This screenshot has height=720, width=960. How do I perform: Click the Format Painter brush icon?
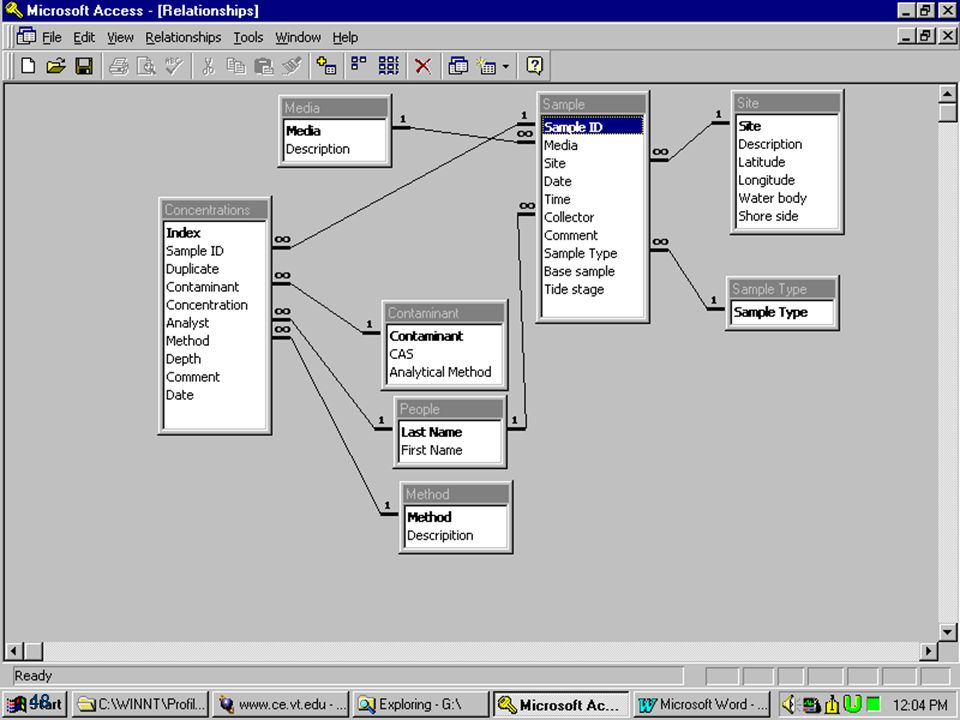point(292,66)
